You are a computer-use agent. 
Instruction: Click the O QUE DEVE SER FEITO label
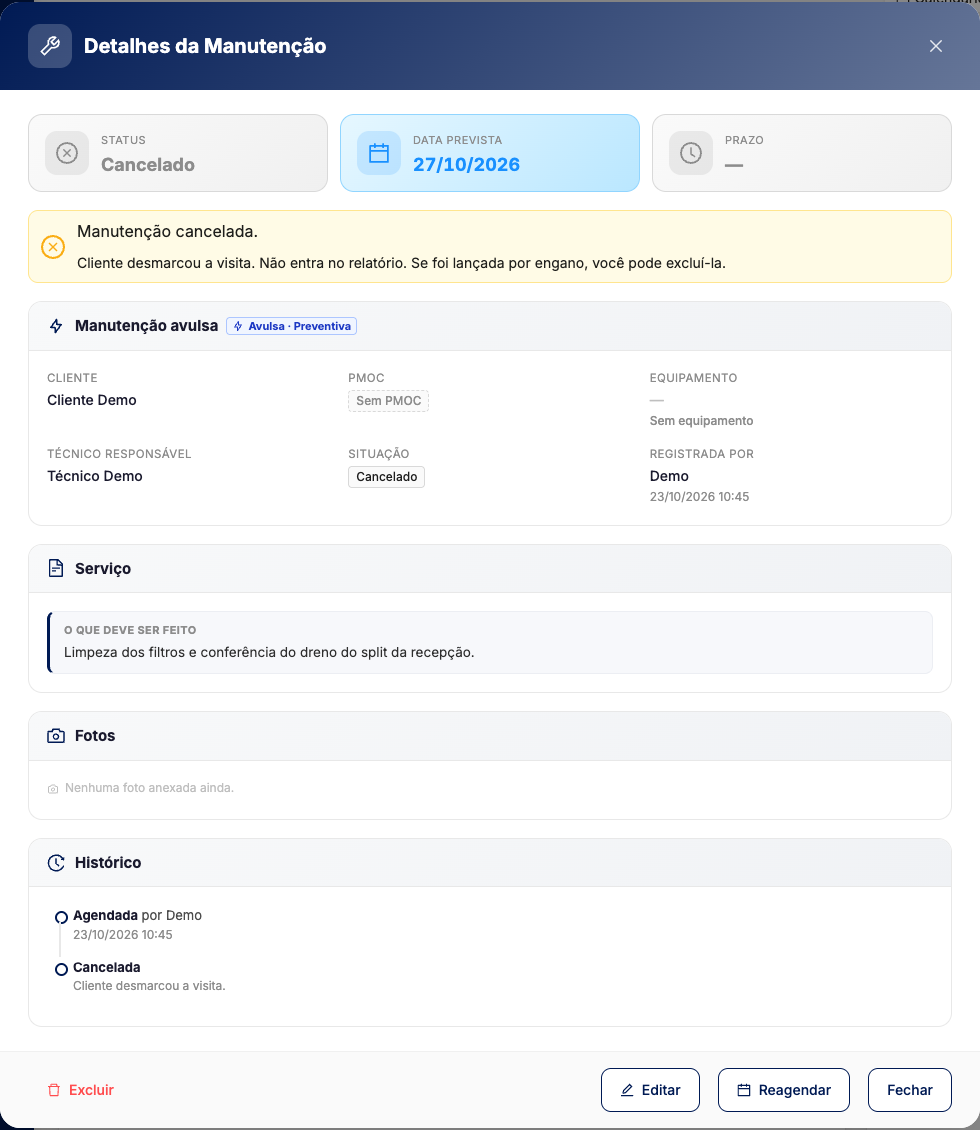pos(130,630)
